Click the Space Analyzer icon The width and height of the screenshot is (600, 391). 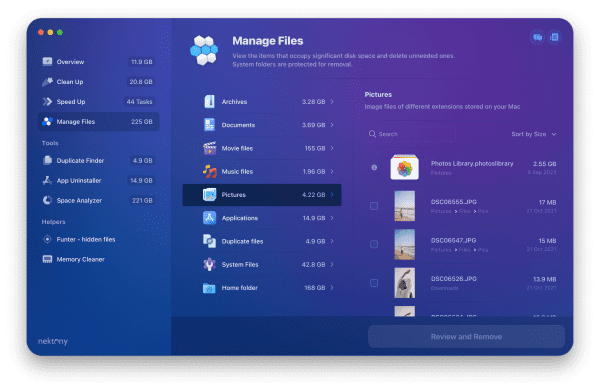[47, 200]
